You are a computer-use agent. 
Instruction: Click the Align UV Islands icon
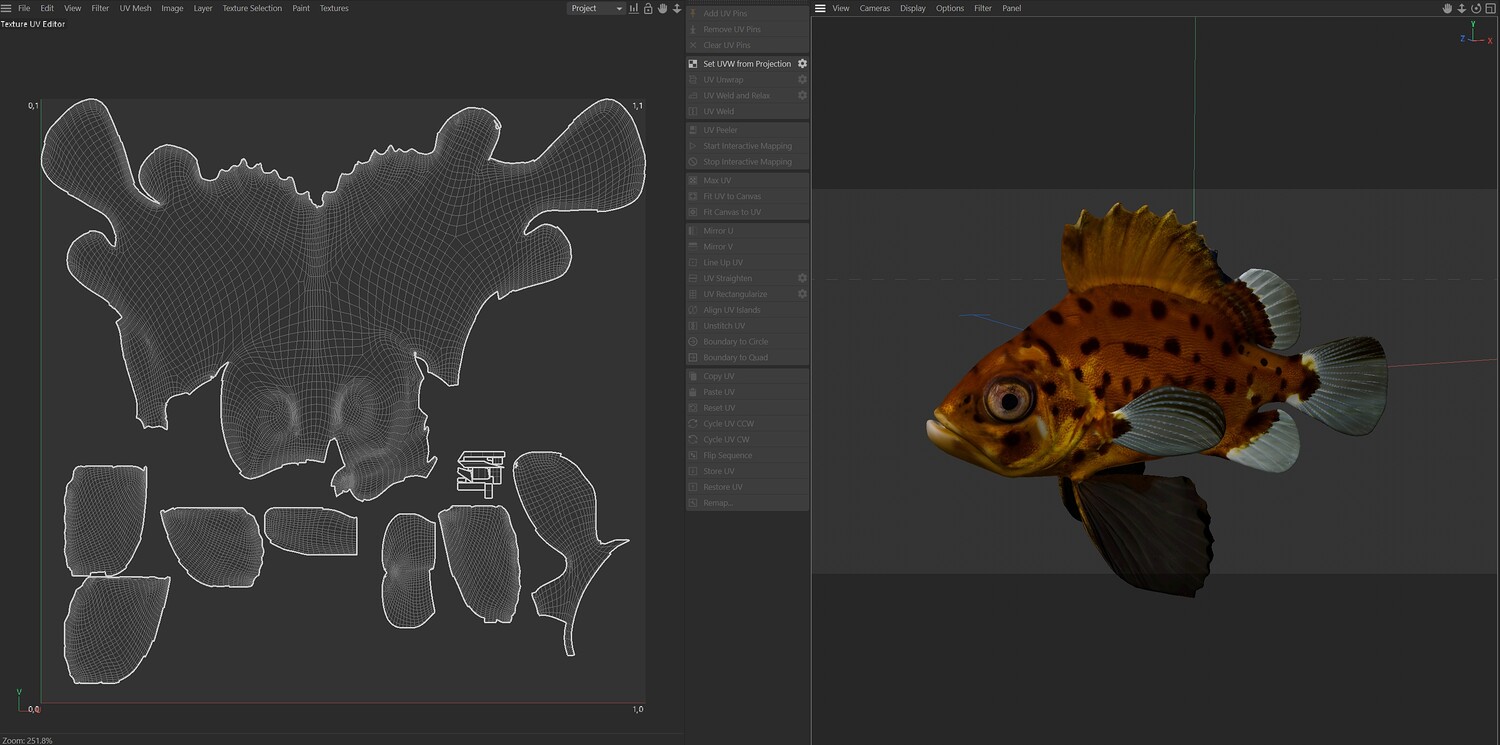pos(693,311)
